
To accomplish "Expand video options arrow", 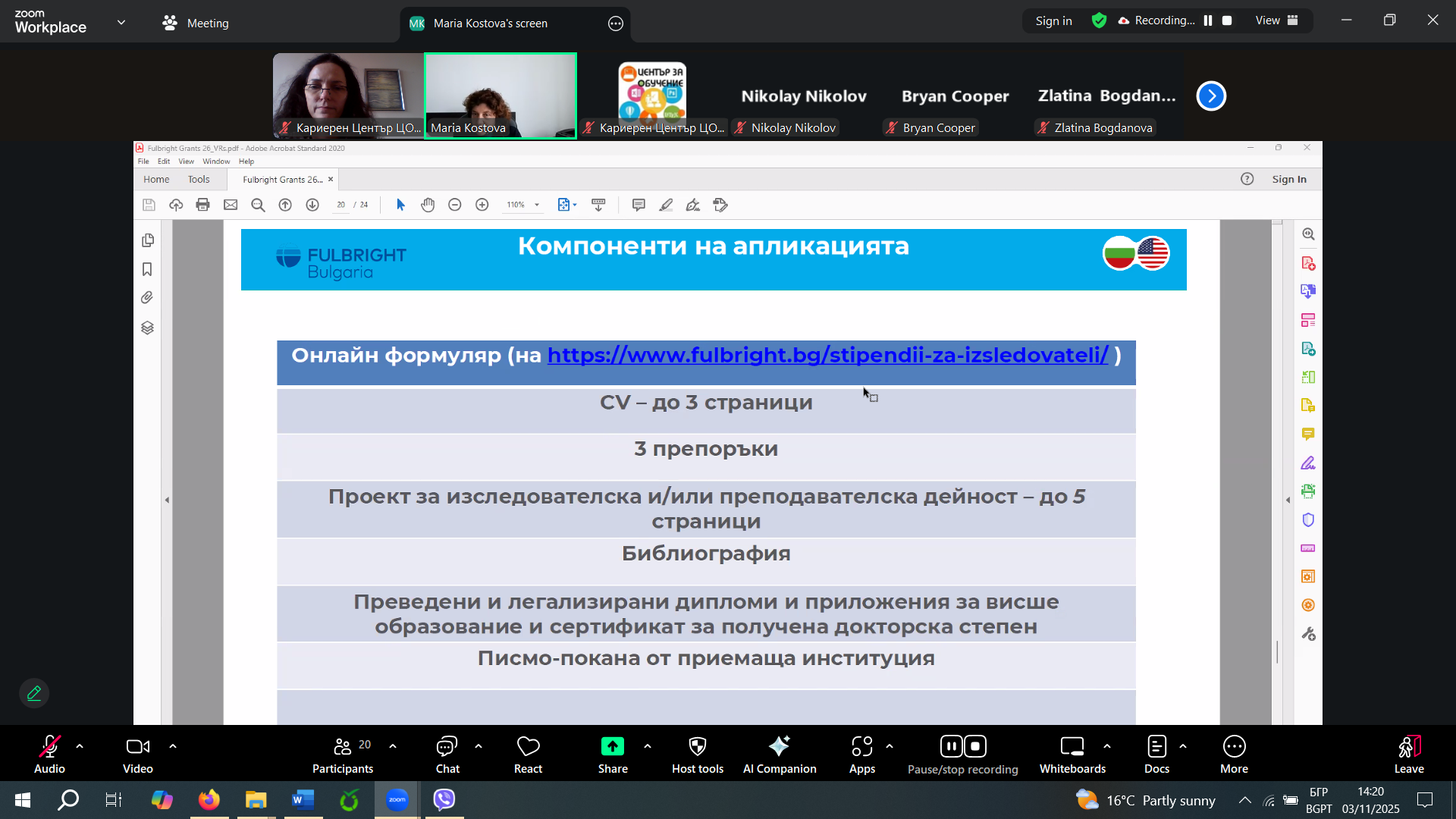I will point(173,746).
